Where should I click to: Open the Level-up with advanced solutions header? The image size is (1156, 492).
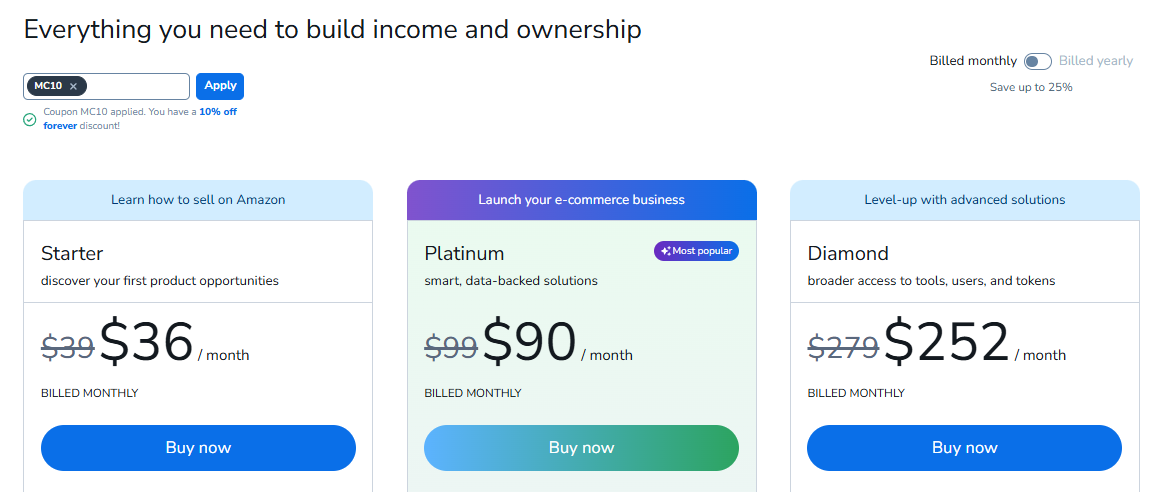(x=965, y=200)
